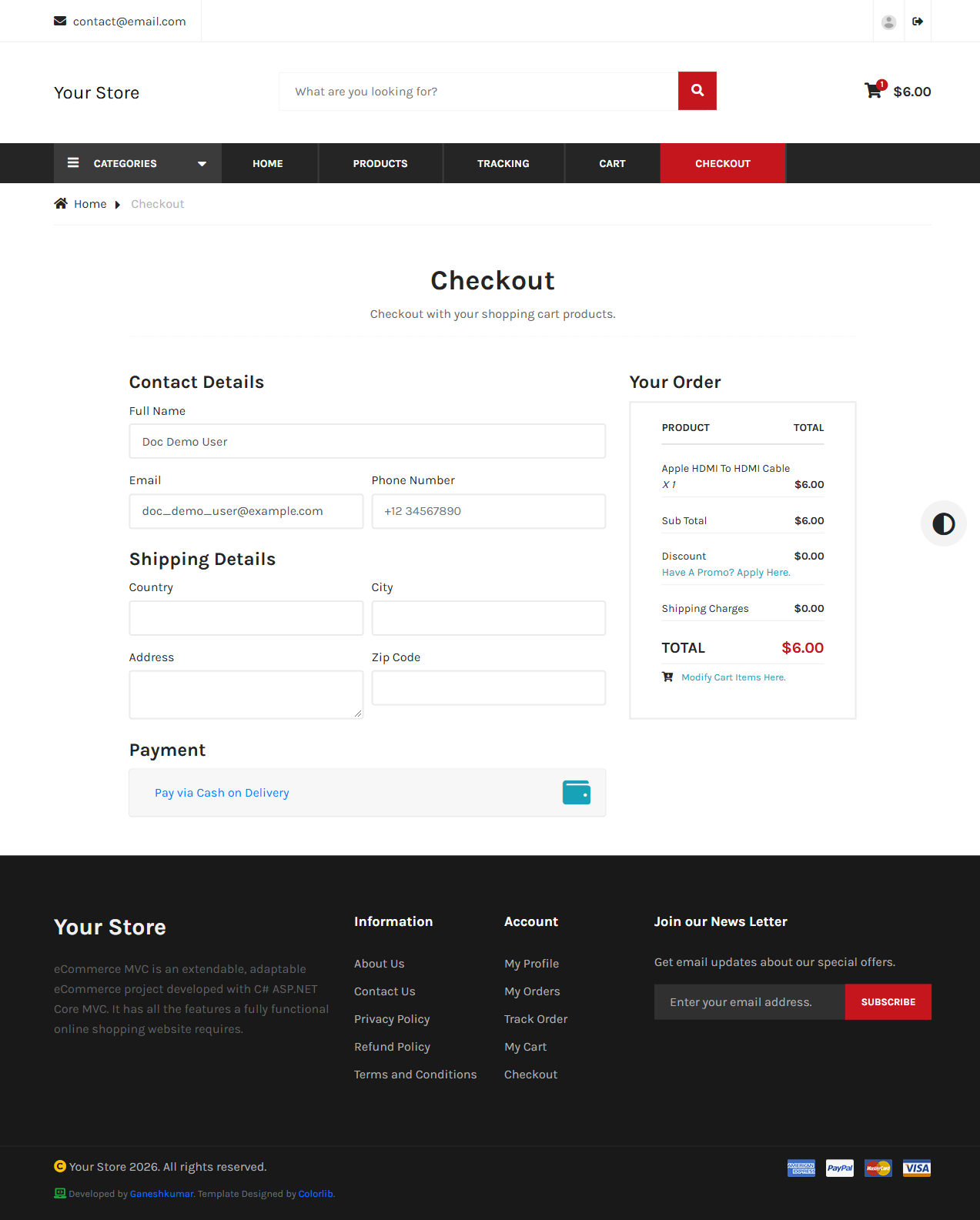The height and width of the screenshot is (1220, 980).
Task: Click the contact@email.com address
Action: (129, 22)
